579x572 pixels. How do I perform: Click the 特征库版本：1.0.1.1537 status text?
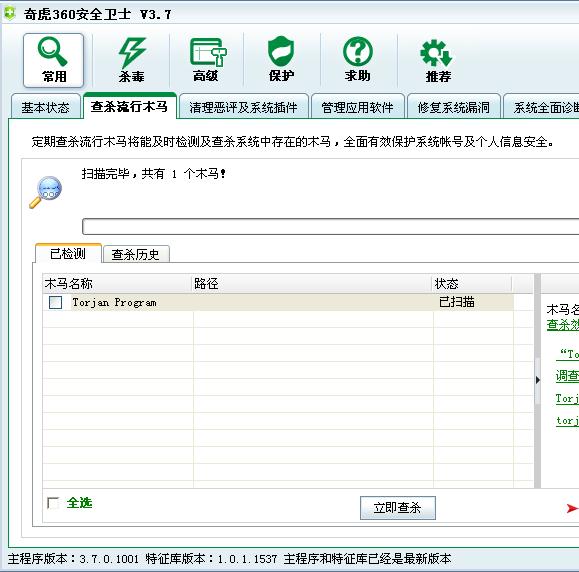tap(211, 559)
